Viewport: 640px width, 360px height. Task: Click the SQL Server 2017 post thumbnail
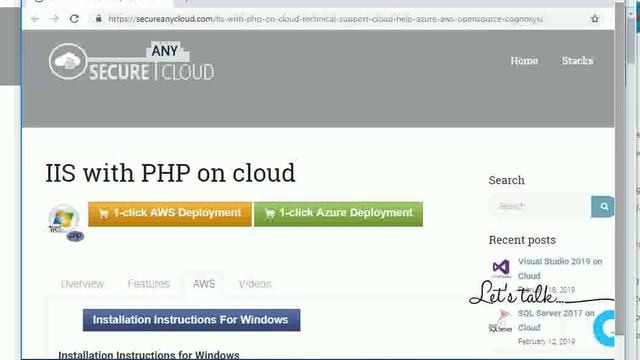tap(501, 321)
